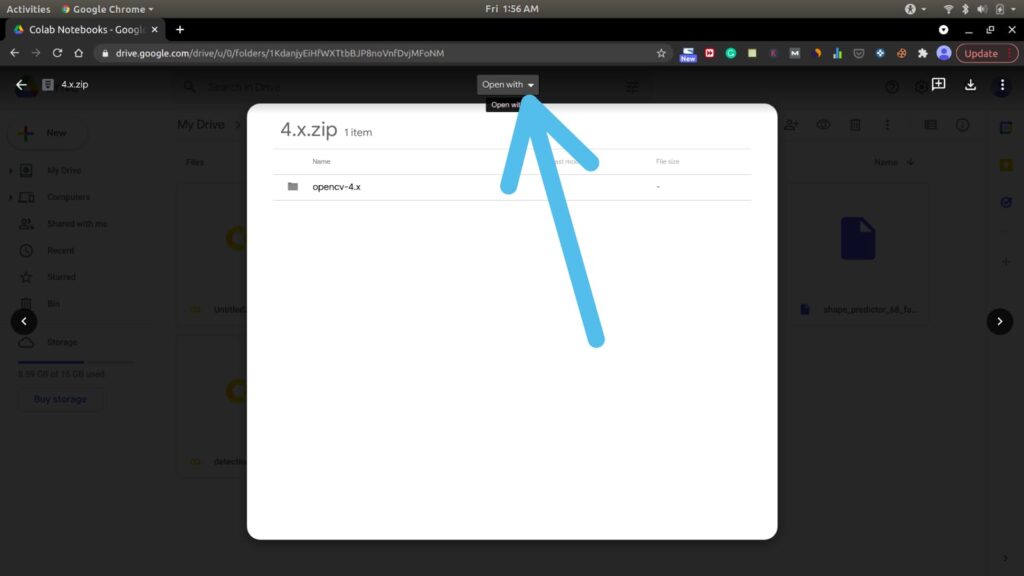
Task: Click the download icon in preview toolbar
Action: point(970,85)
